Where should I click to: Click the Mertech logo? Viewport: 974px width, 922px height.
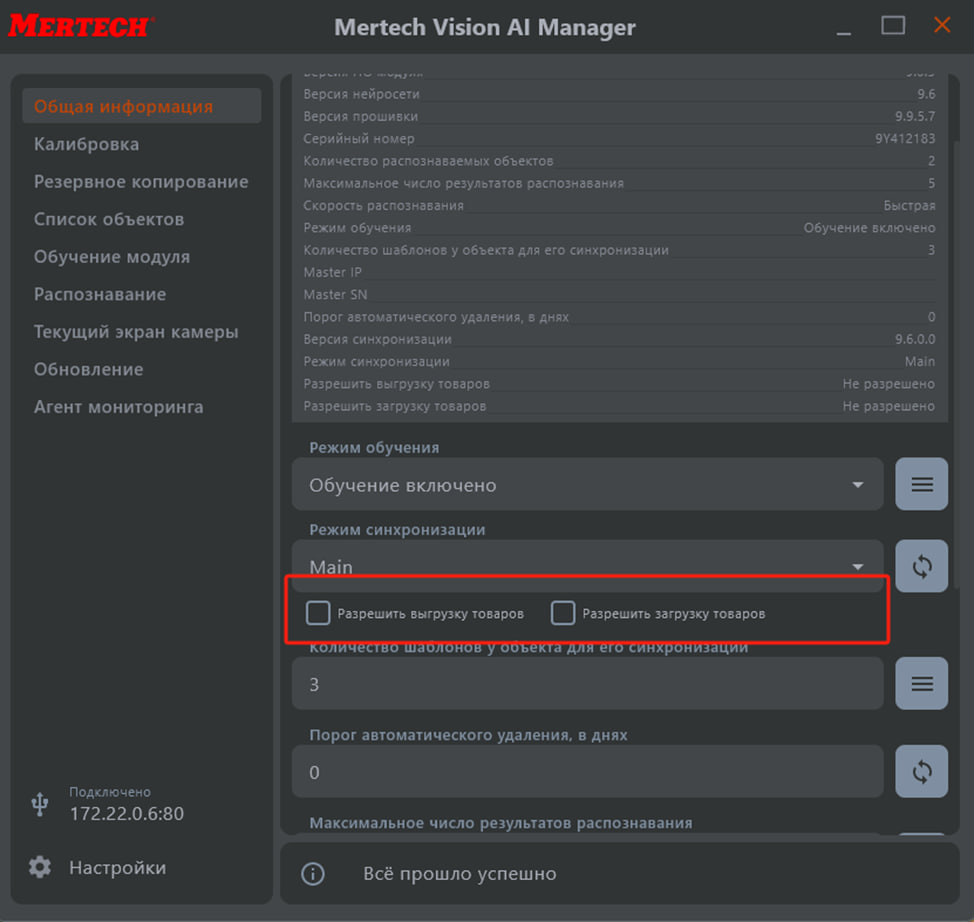tap(78, 26)
